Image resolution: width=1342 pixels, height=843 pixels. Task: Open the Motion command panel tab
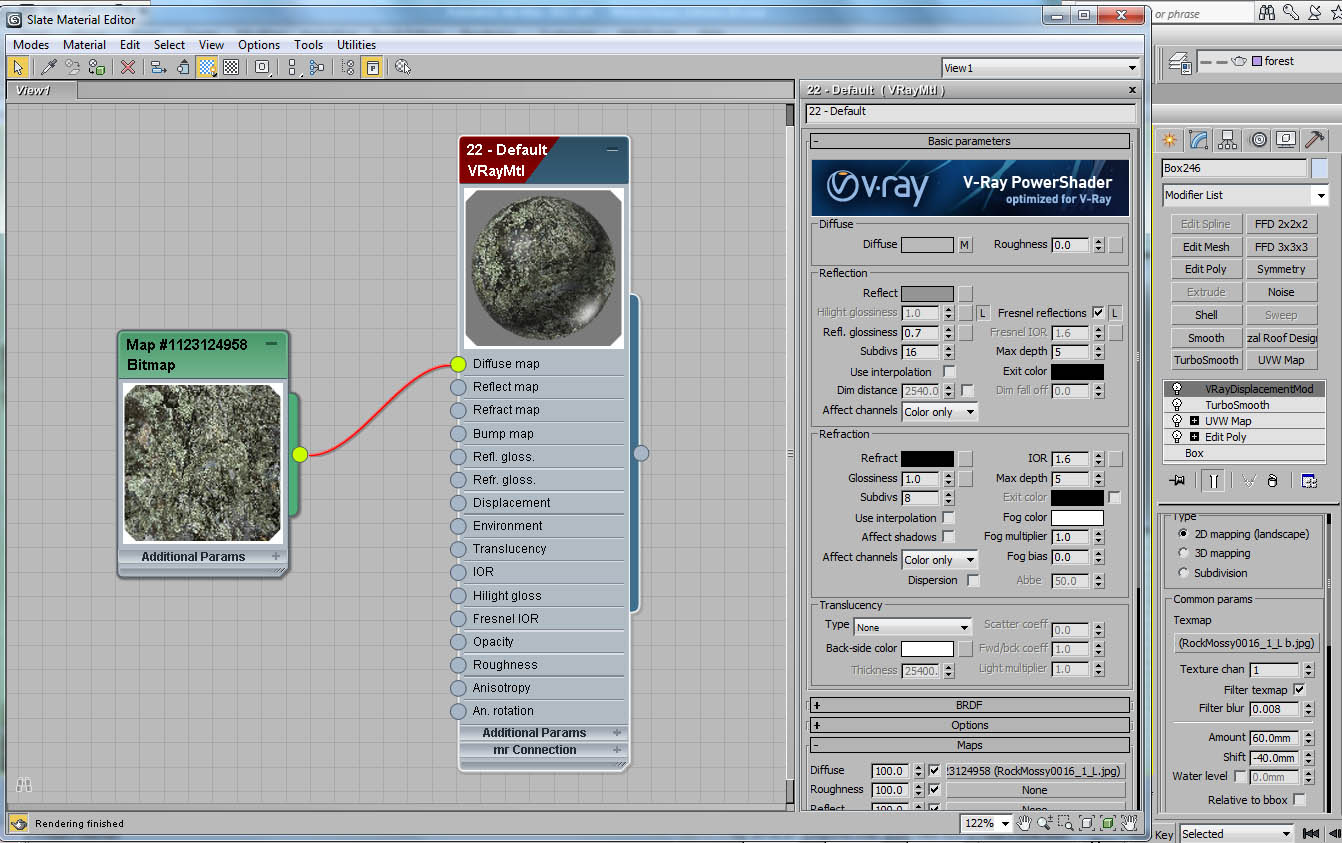click(1259, 139)
